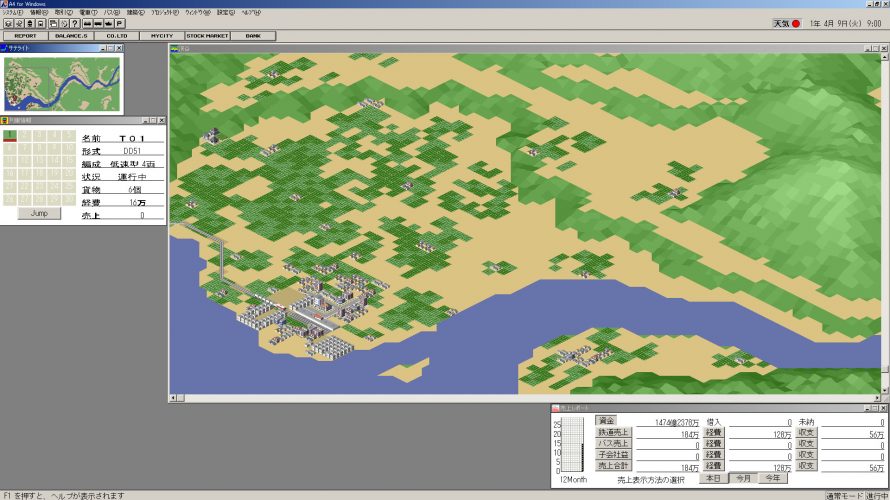Click the fourth toolbar icon beside the train-front icon
The image size is (890, 500).
(x=41, y=23)
